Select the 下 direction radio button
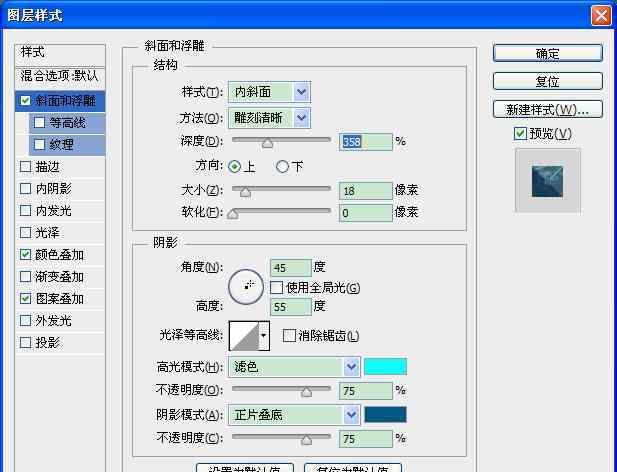The height and width of the screenshot is (472, 617). tap(282, 167)
